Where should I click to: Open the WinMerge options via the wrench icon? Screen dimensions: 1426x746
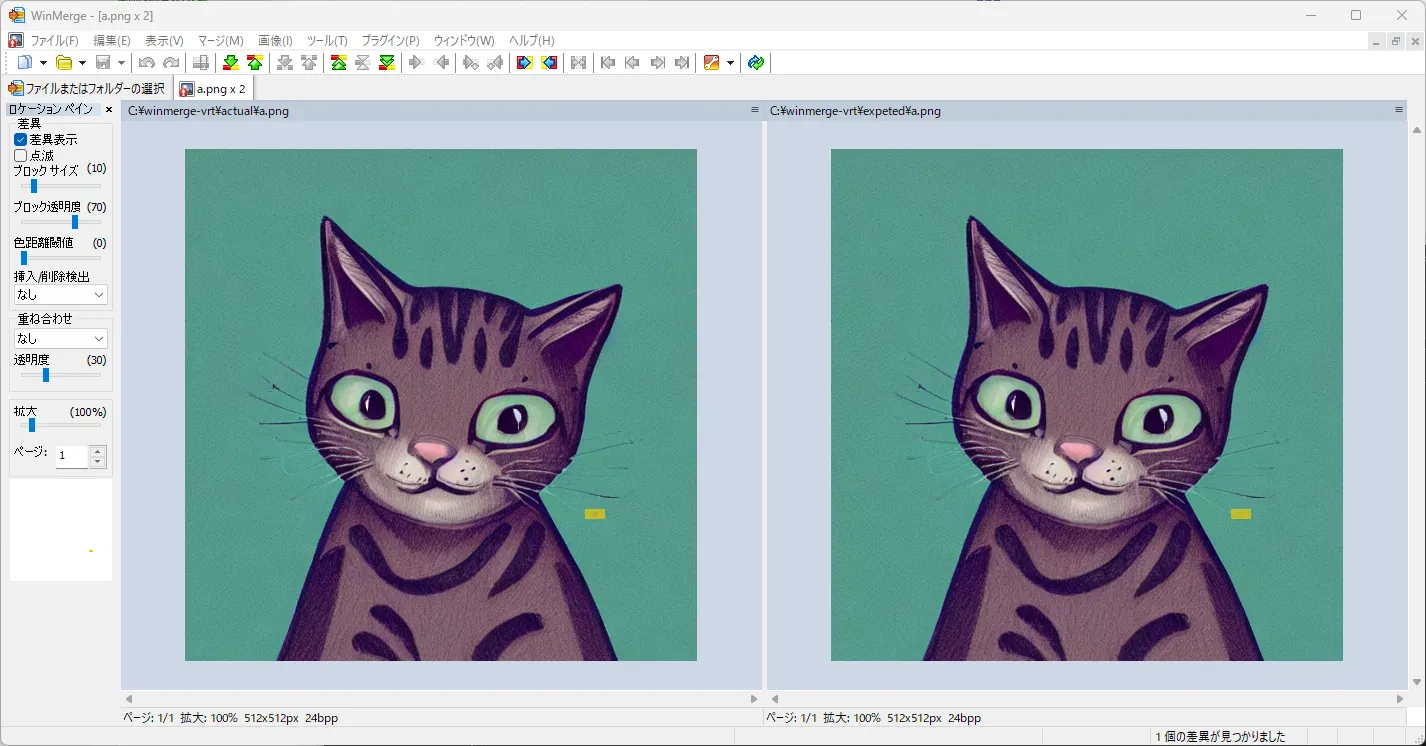pyautogui.click(x=712, y=62)
